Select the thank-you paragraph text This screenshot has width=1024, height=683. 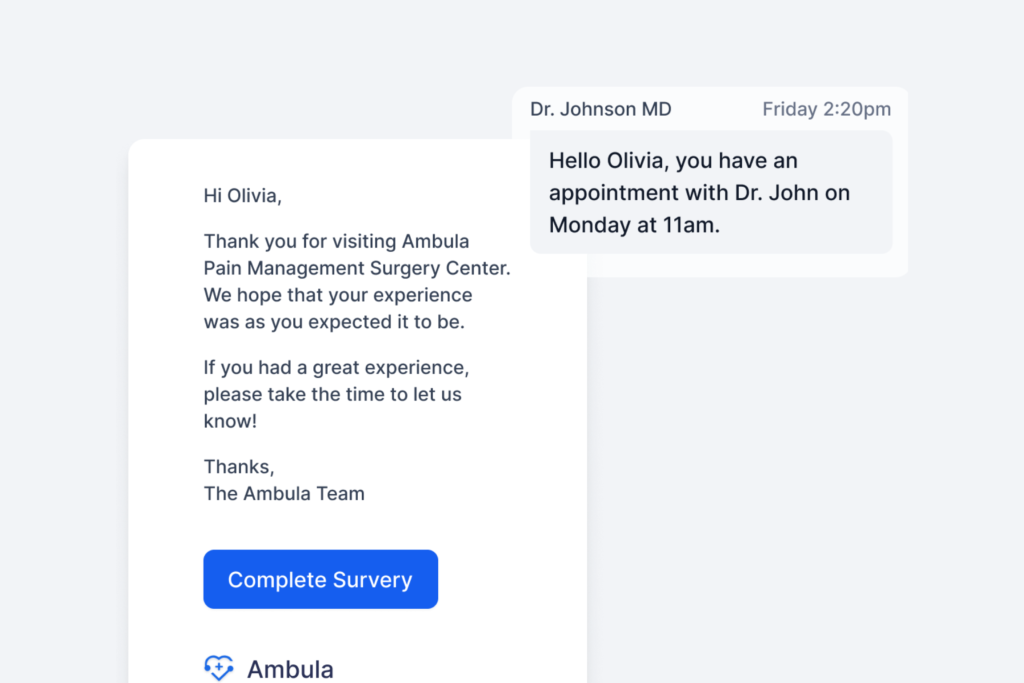(x=356, y=281)
